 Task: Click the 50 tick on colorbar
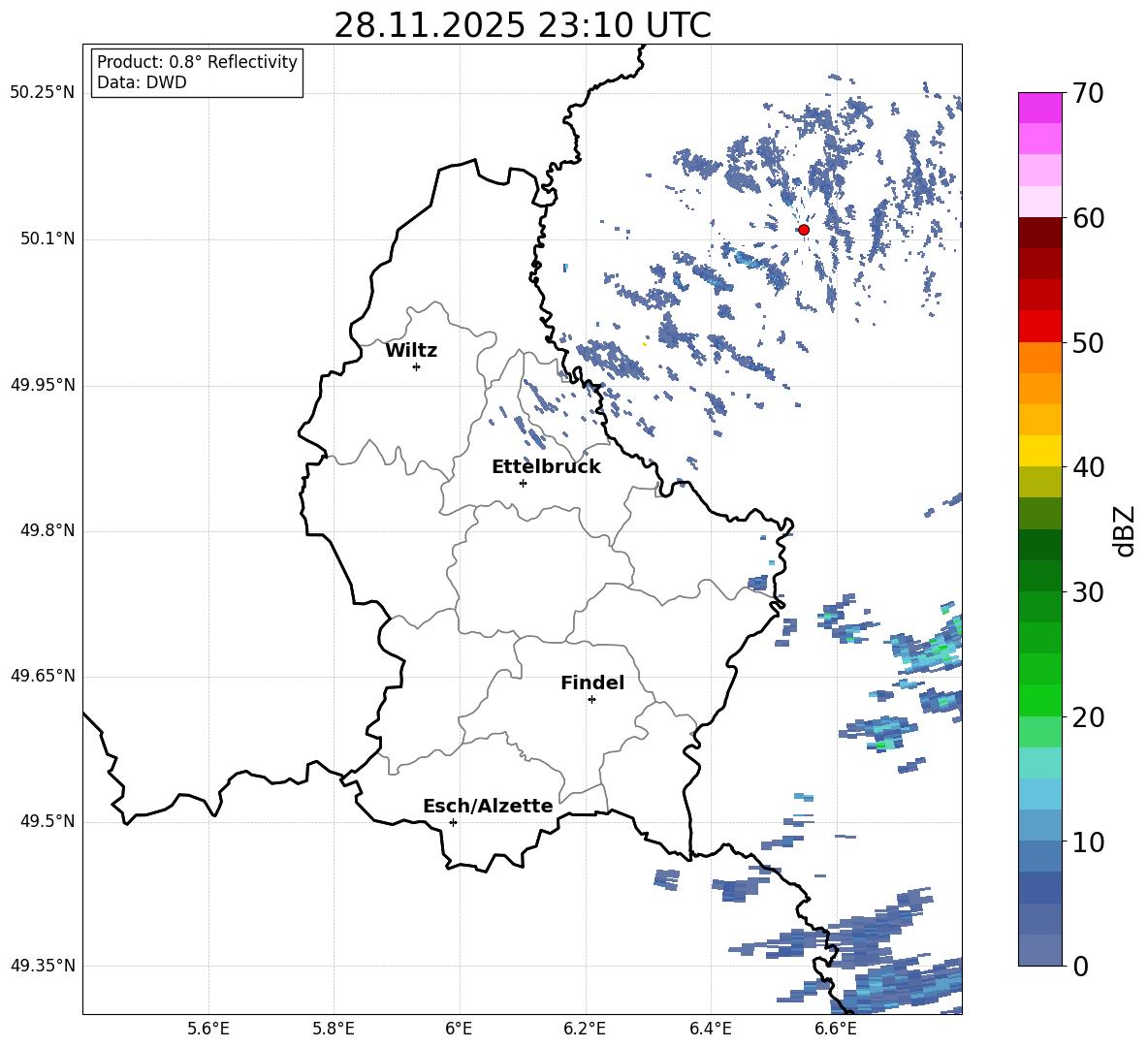[1089, 342]
